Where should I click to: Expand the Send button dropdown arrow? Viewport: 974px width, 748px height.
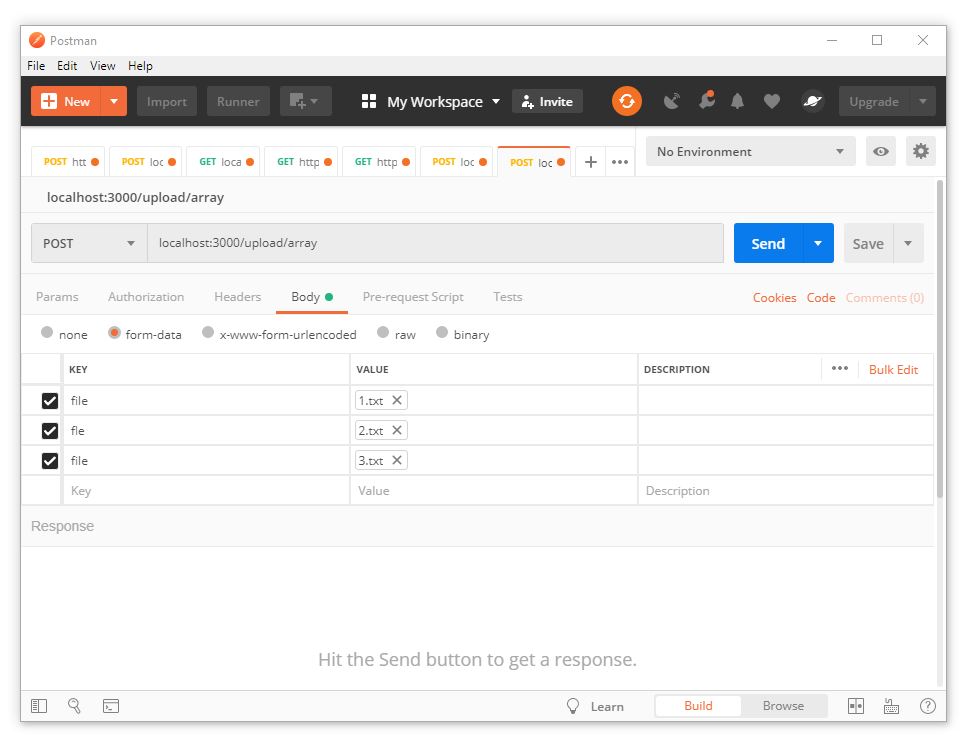818,243
